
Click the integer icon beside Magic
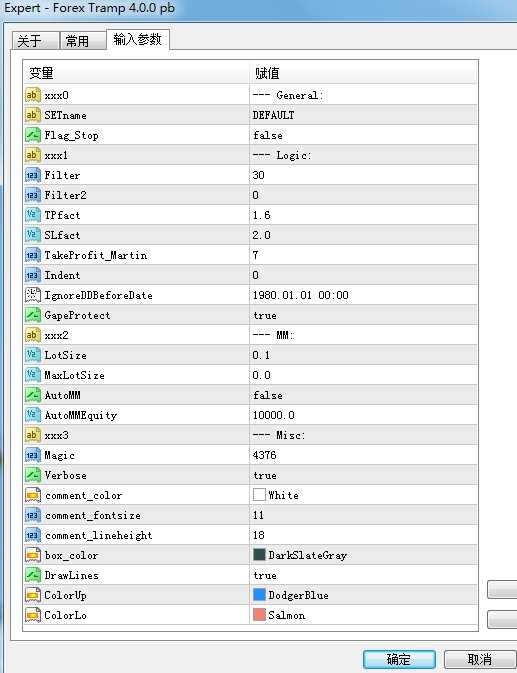point(33,455)
